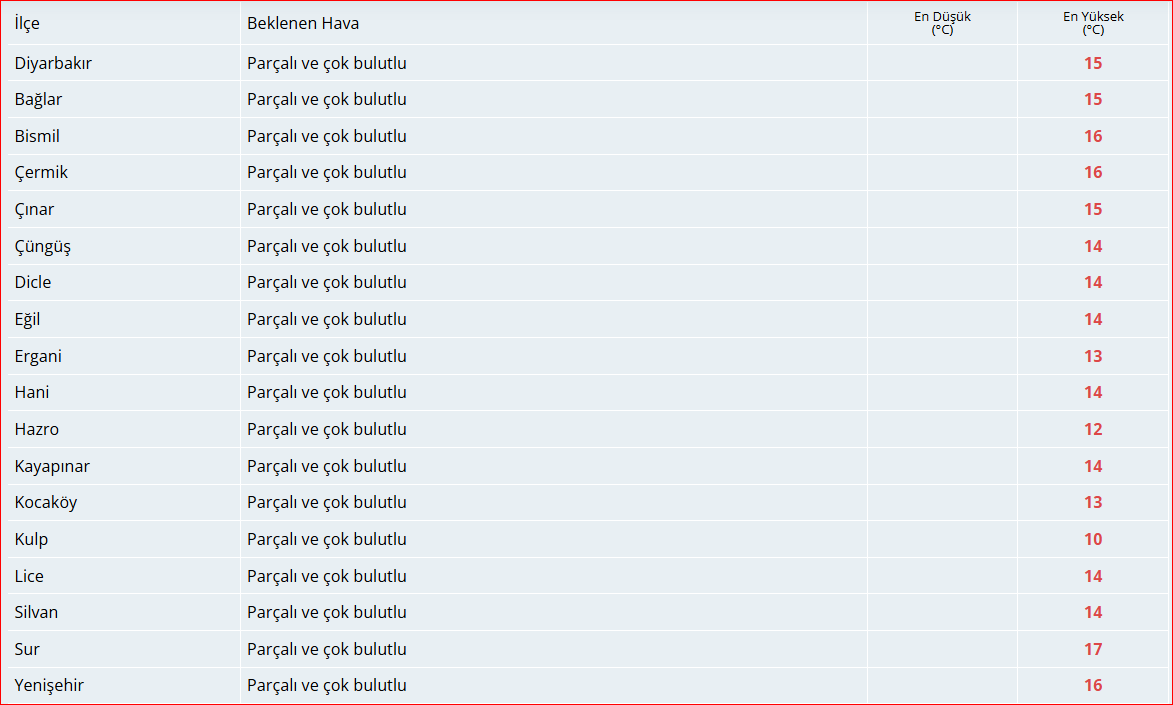
Task: Select Çüngüş in the district list
Action: tap(43, 246)
